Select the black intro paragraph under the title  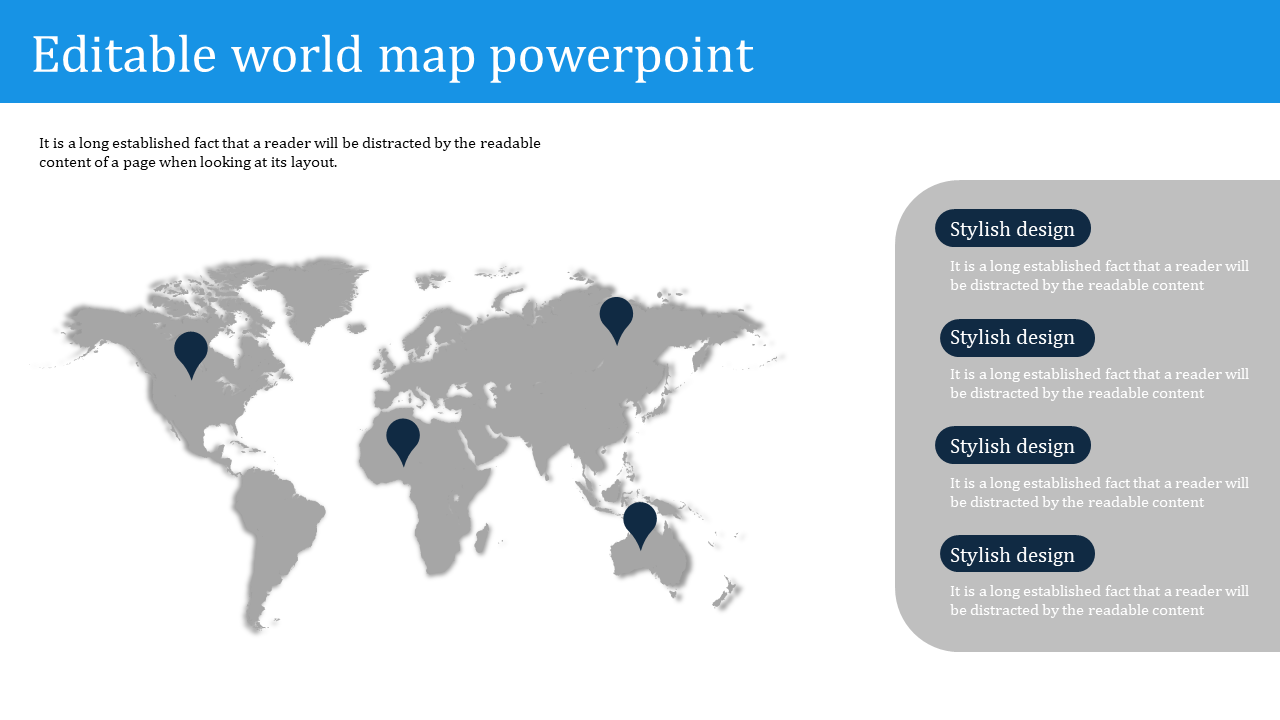tap(290, 152)
